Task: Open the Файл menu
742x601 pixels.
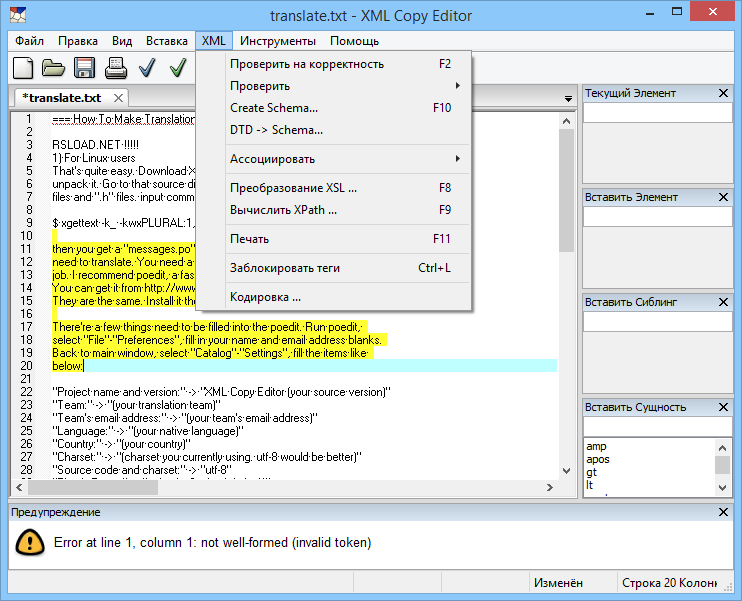Action: (29, 41)
